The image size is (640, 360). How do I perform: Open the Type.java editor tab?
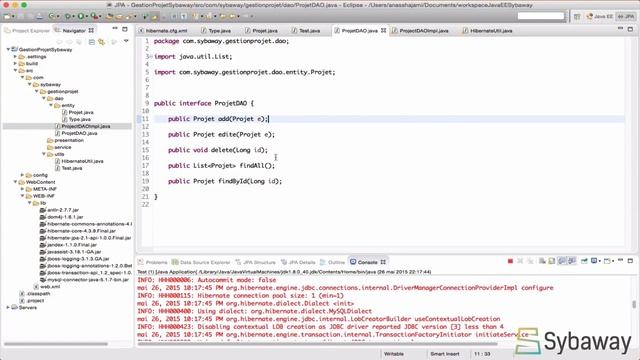click(216, 31)
